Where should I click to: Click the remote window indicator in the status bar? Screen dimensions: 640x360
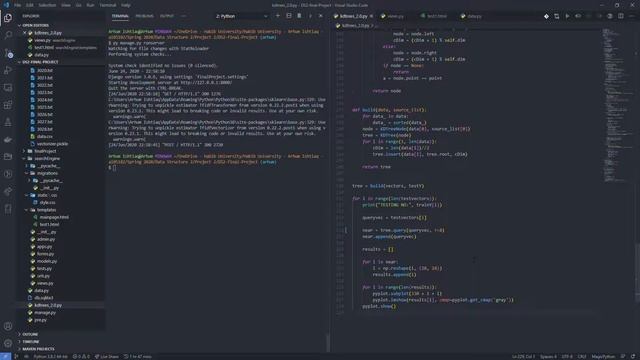click(5, 356)
